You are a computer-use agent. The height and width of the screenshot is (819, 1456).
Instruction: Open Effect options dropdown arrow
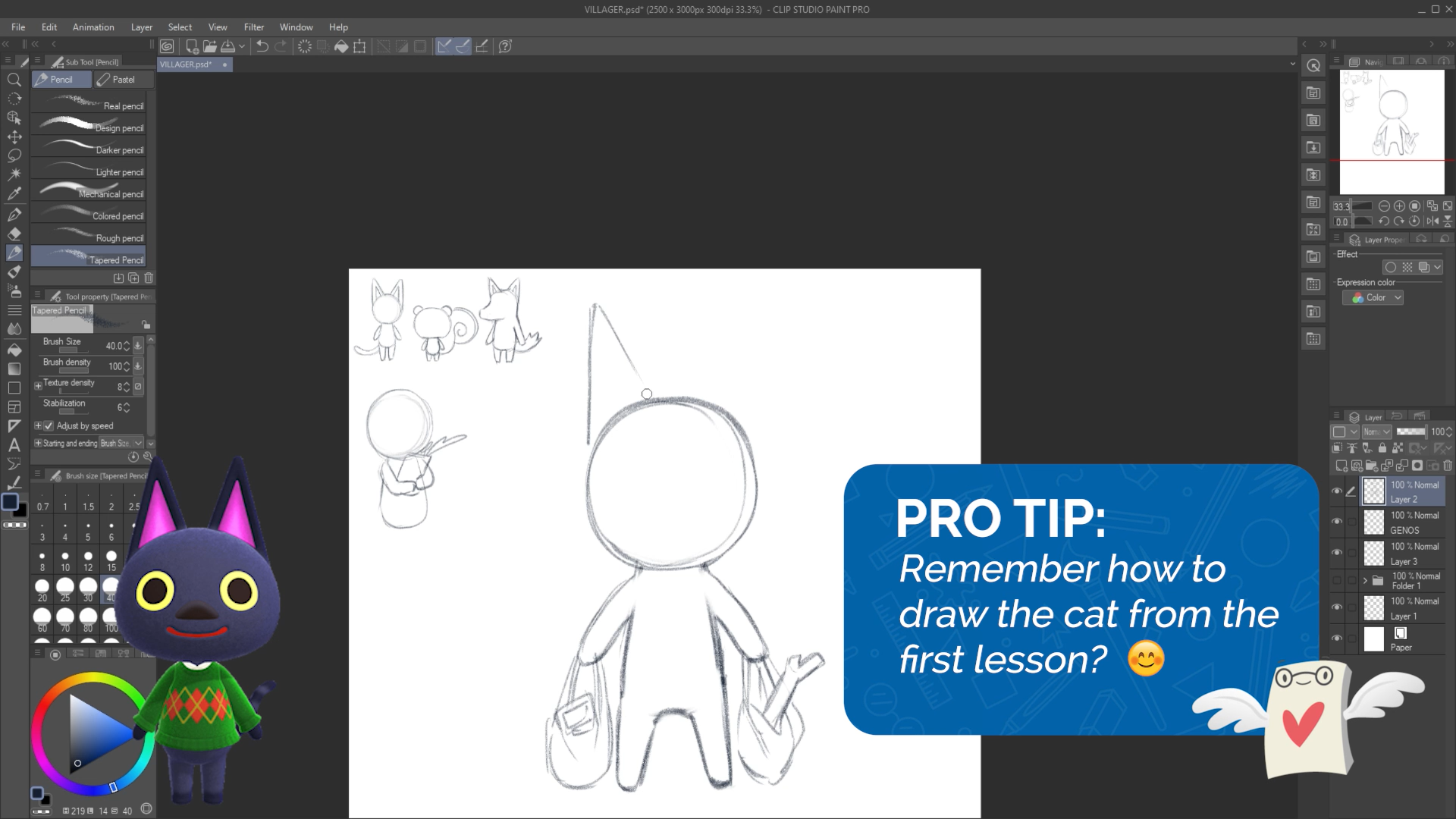point(1438,267)
